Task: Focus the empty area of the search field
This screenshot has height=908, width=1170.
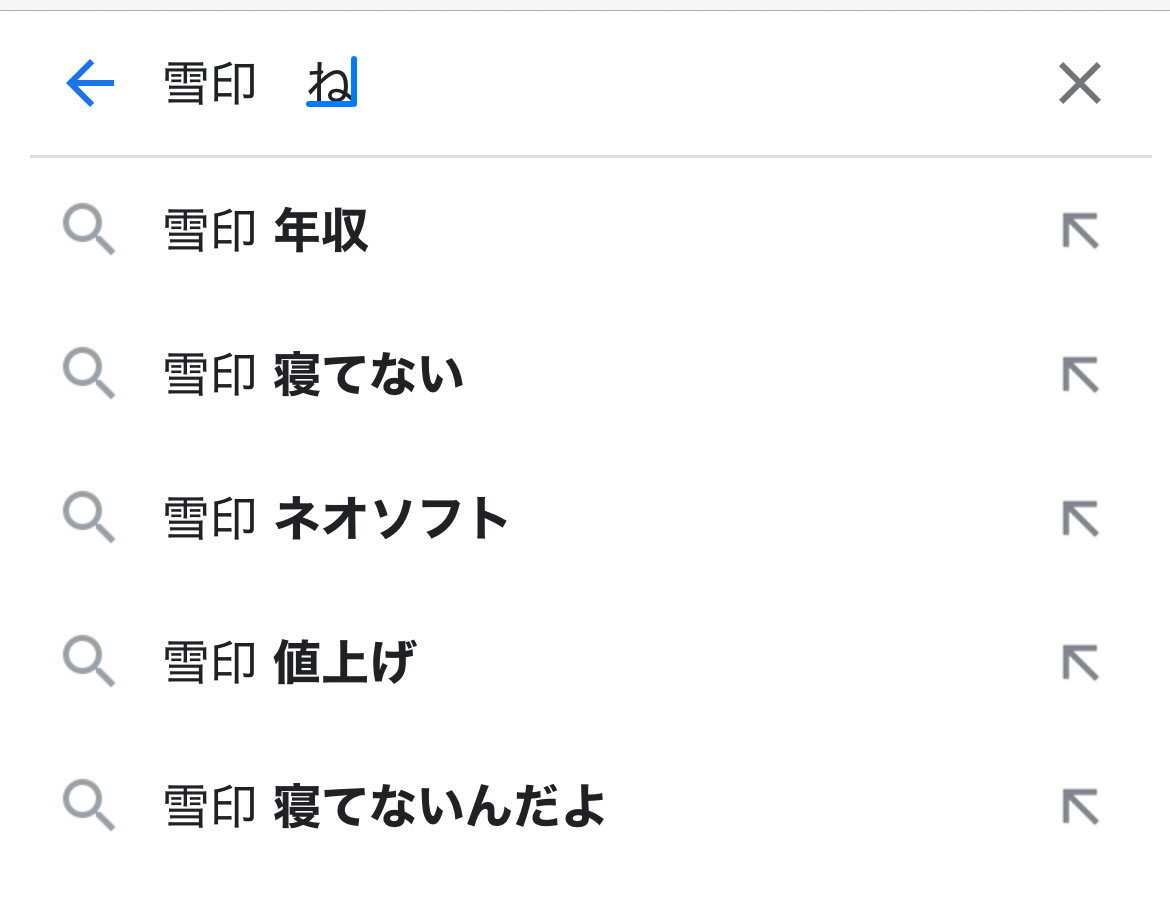Action: 700,84
